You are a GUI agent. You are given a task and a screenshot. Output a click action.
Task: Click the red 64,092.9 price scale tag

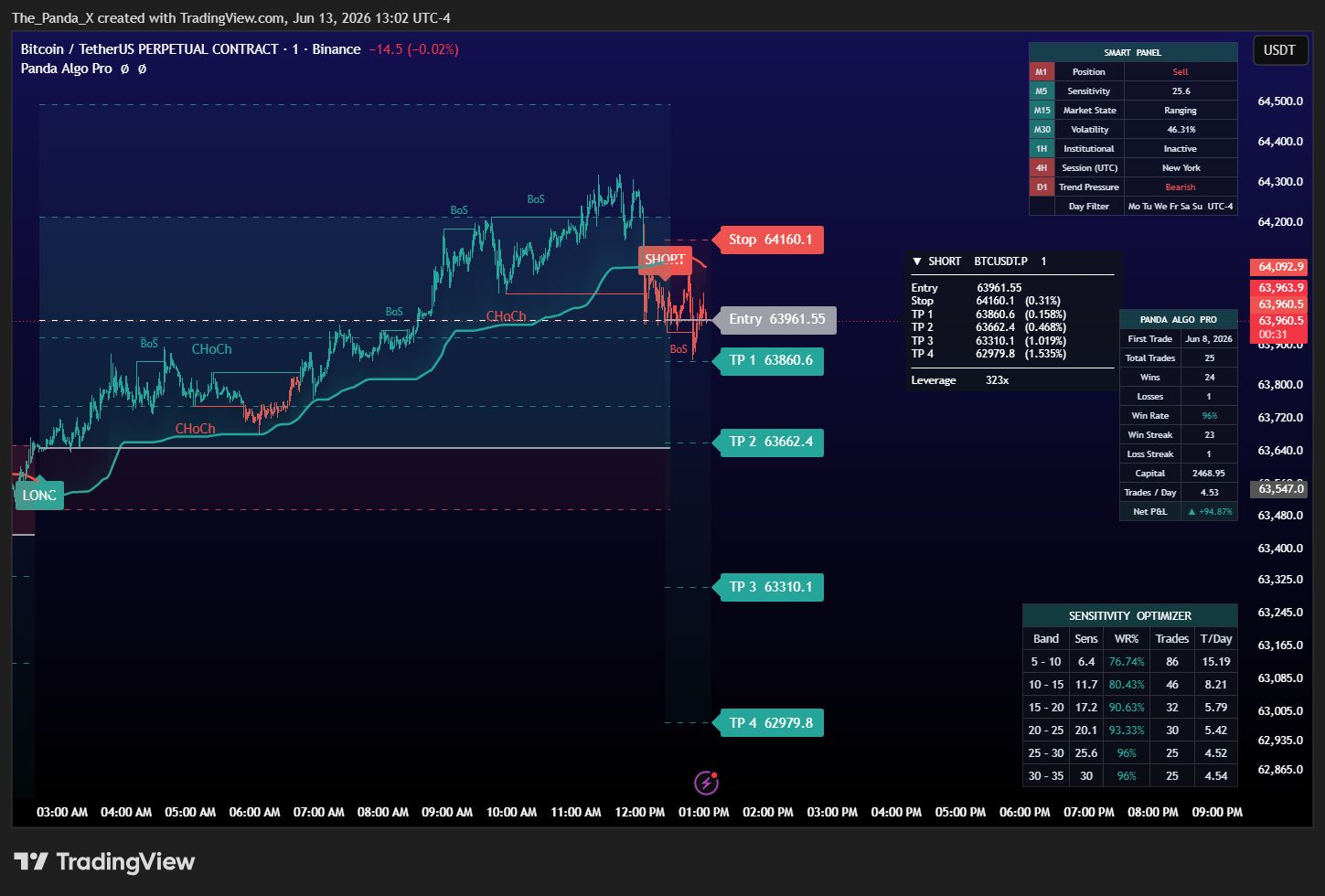1278,267
